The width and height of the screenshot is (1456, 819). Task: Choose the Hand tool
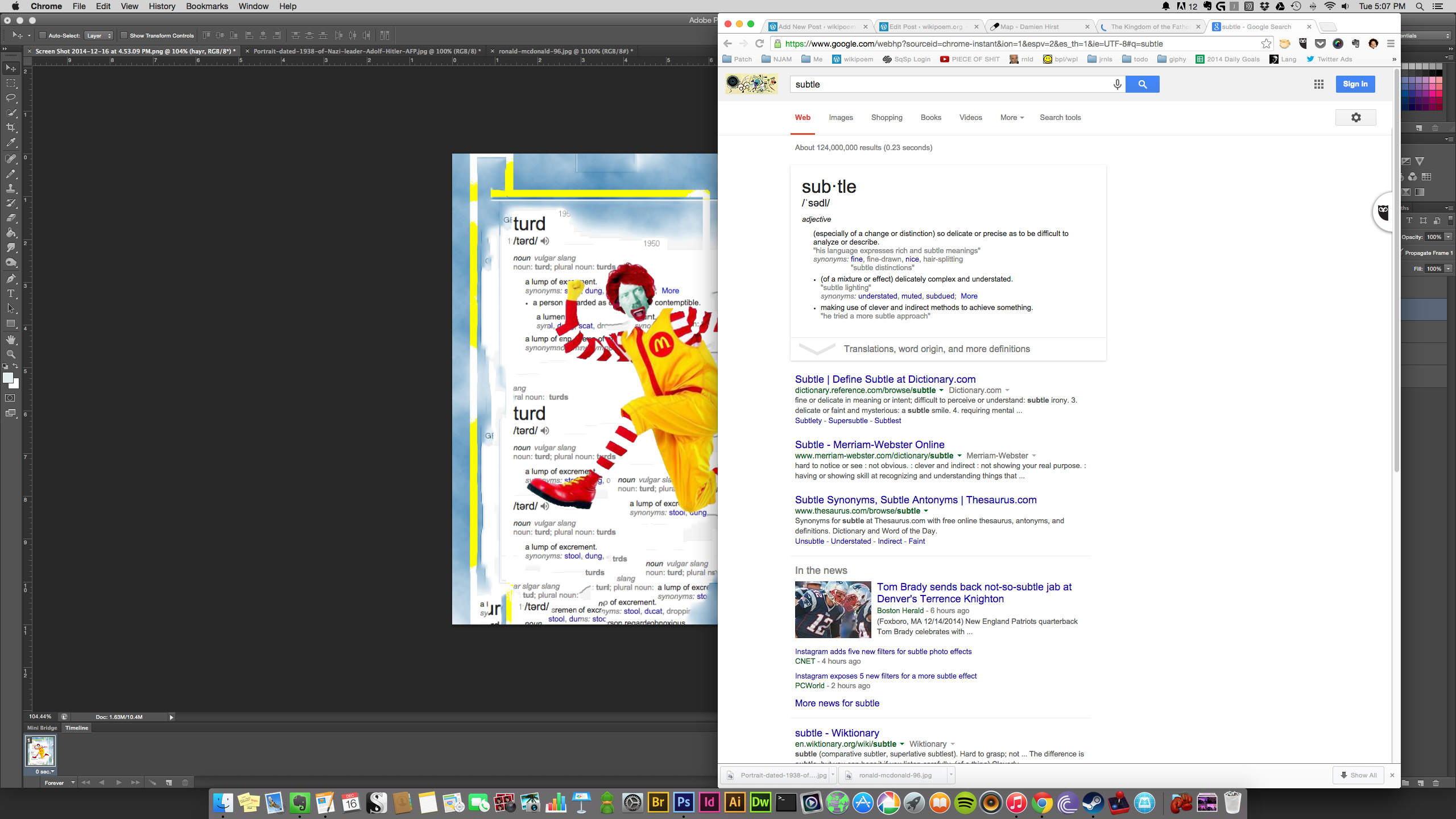[11, 340]
